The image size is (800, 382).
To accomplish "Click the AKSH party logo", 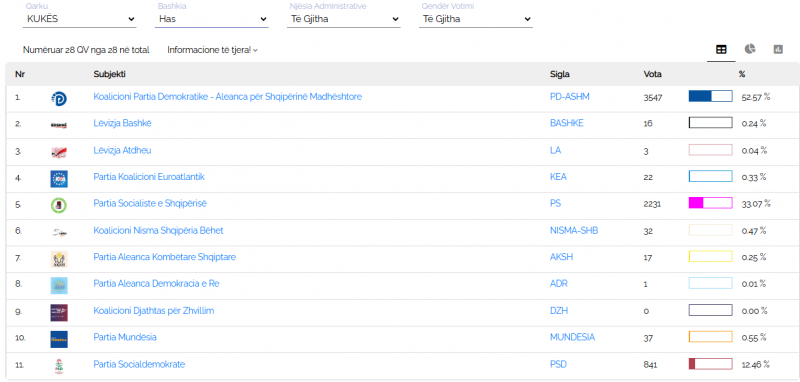I will coord(59,259).
